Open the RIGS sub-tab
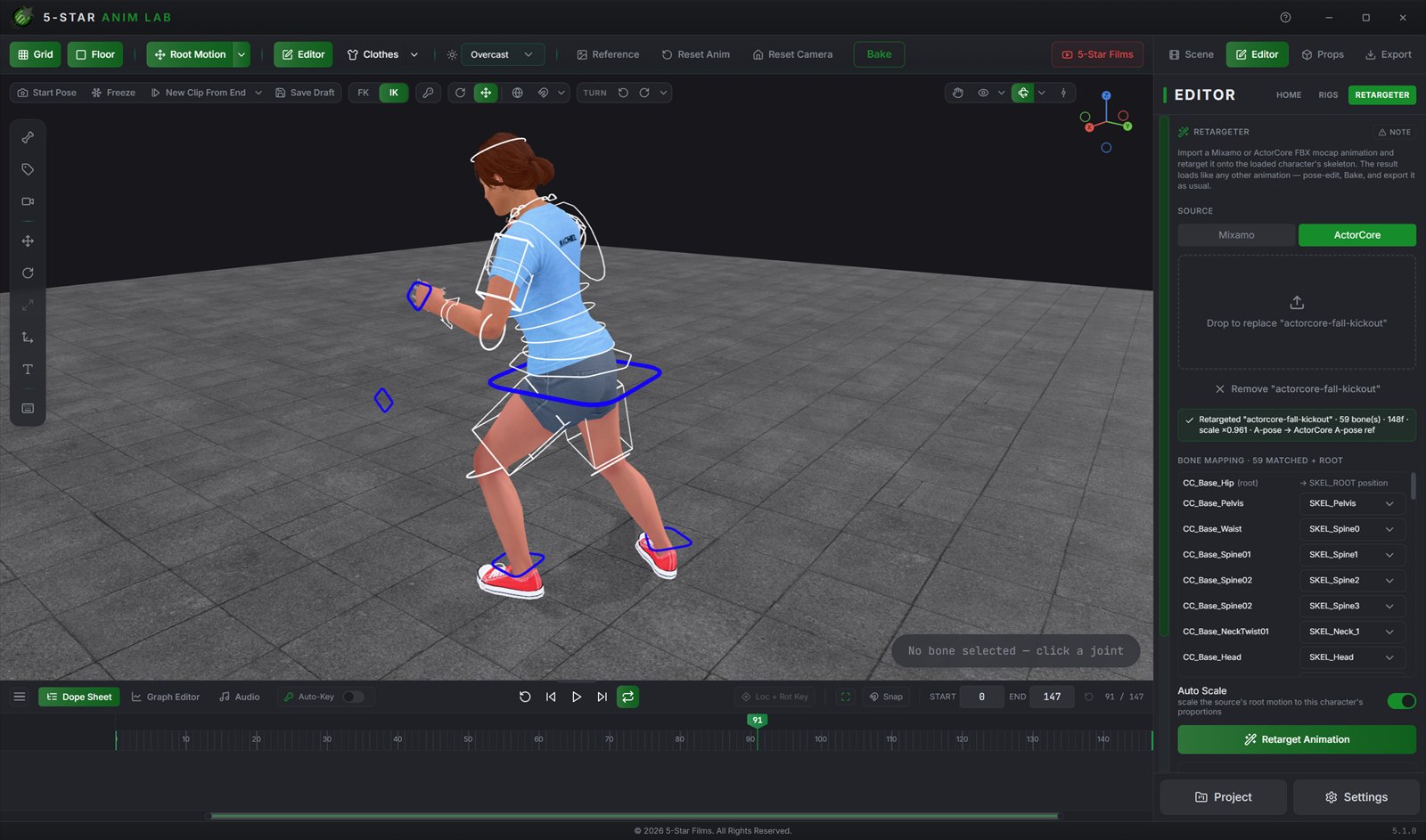 tap(1328, 95)
